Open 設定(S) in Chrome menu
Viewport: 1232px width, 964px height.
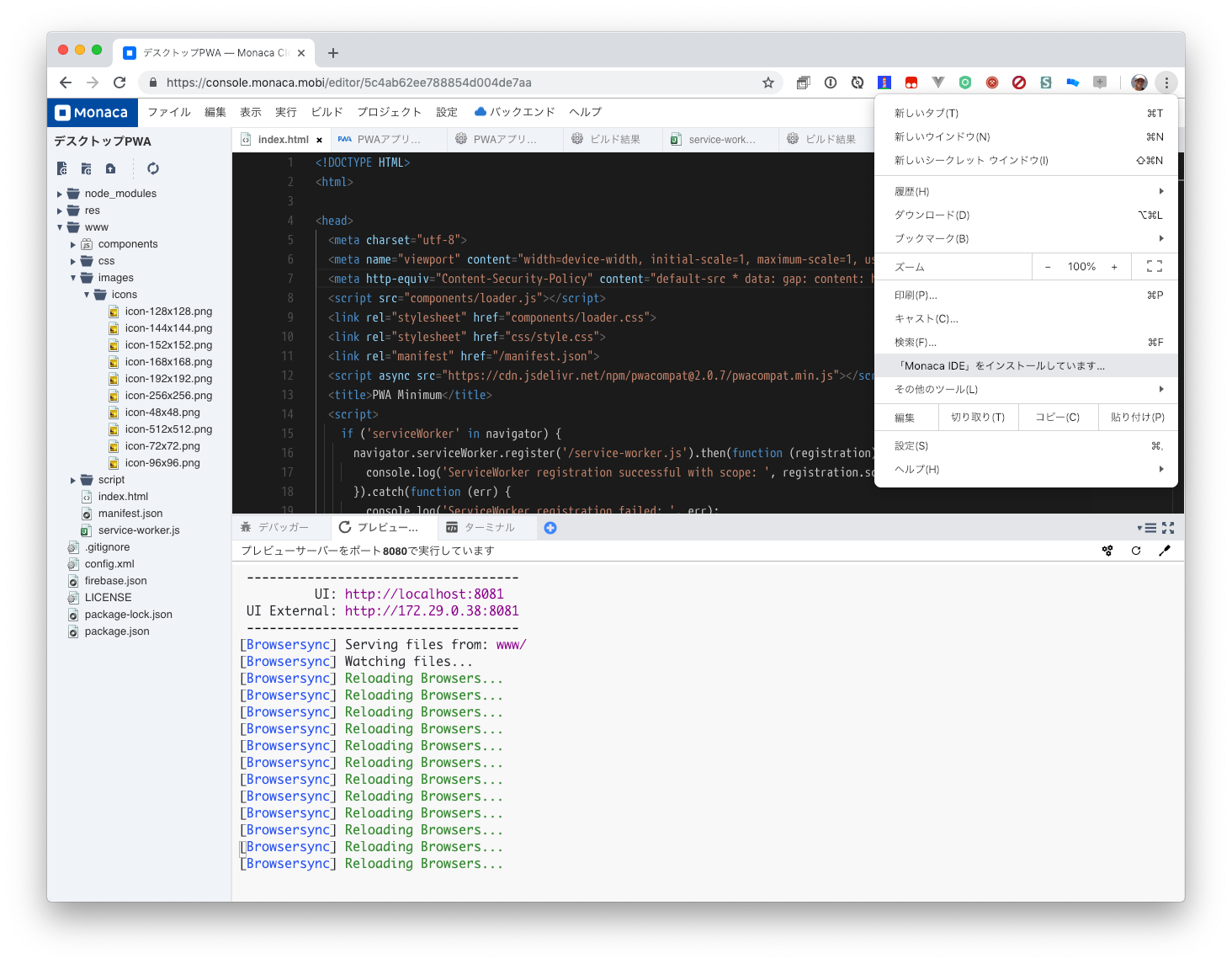pyautogui.click(x=1026, y=445)
